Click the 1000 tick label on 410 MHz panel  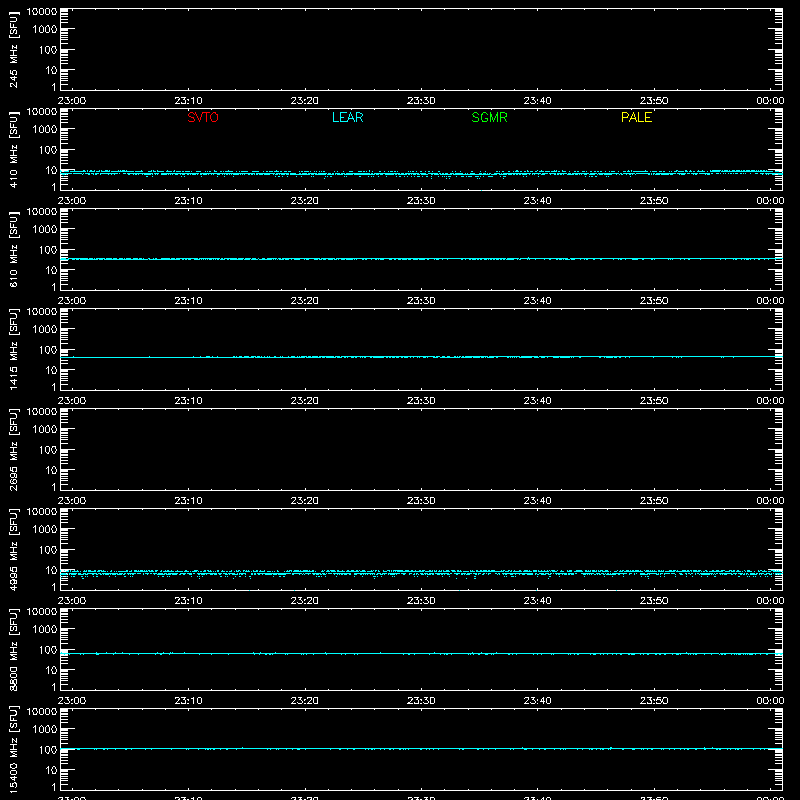[45, 130]
